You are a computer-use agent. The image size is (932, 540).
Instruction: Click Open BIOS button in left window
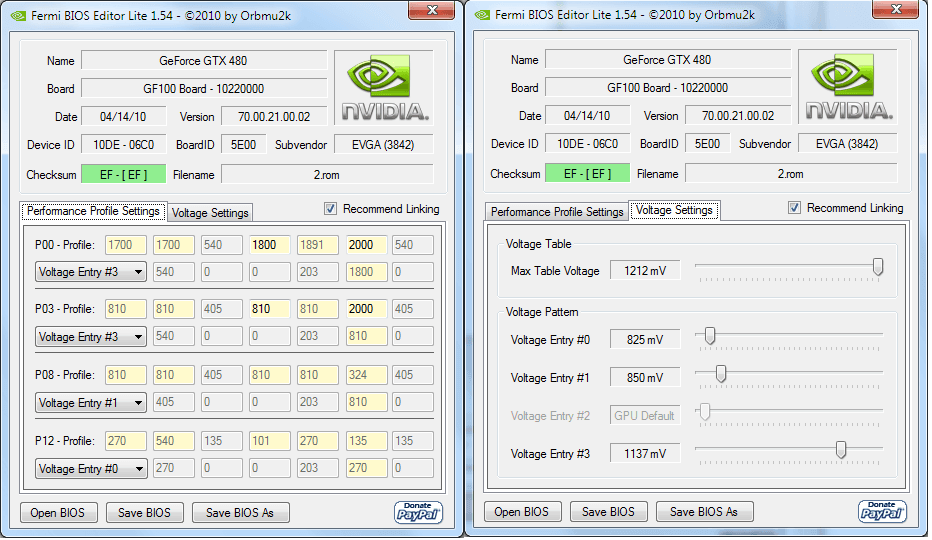click(x=58, y=513)
